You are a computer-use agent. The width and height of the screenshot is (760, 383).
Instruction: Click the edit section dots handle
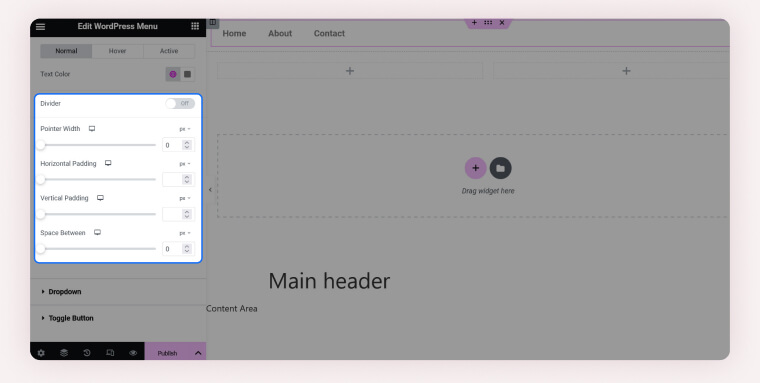[x=488, y=22]
